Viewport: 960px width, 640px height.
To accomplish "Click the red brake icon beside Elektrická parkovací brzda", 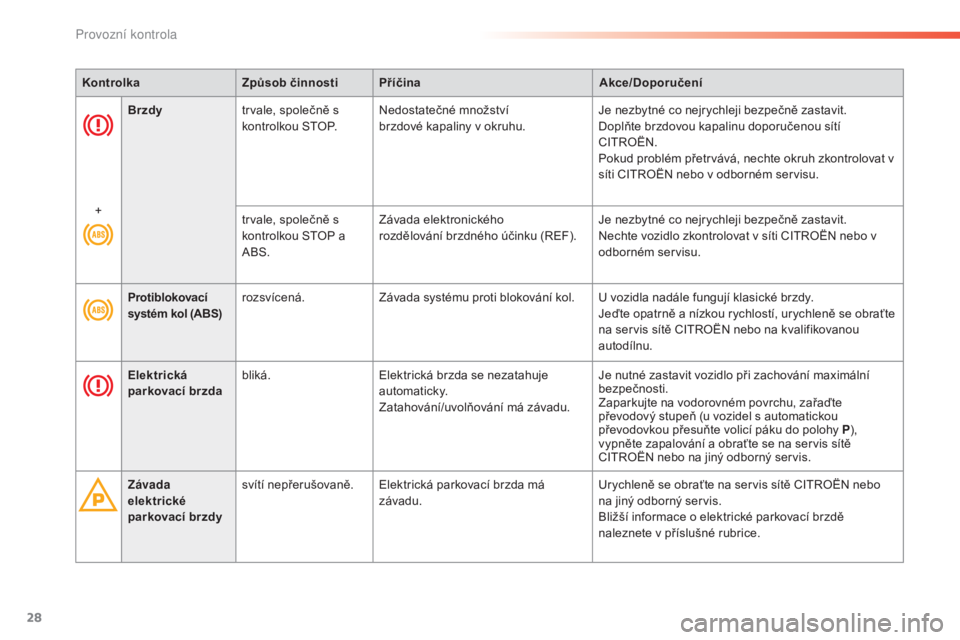I will pos(98,386).
